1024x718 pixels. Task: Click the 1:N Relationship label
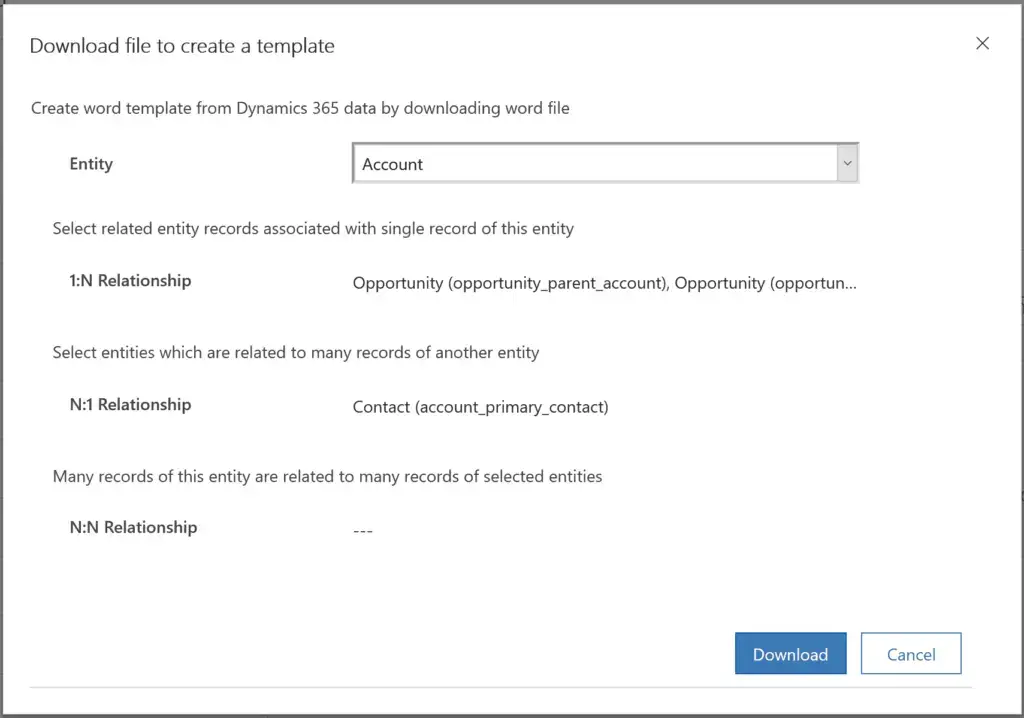(x=131, y=280)
